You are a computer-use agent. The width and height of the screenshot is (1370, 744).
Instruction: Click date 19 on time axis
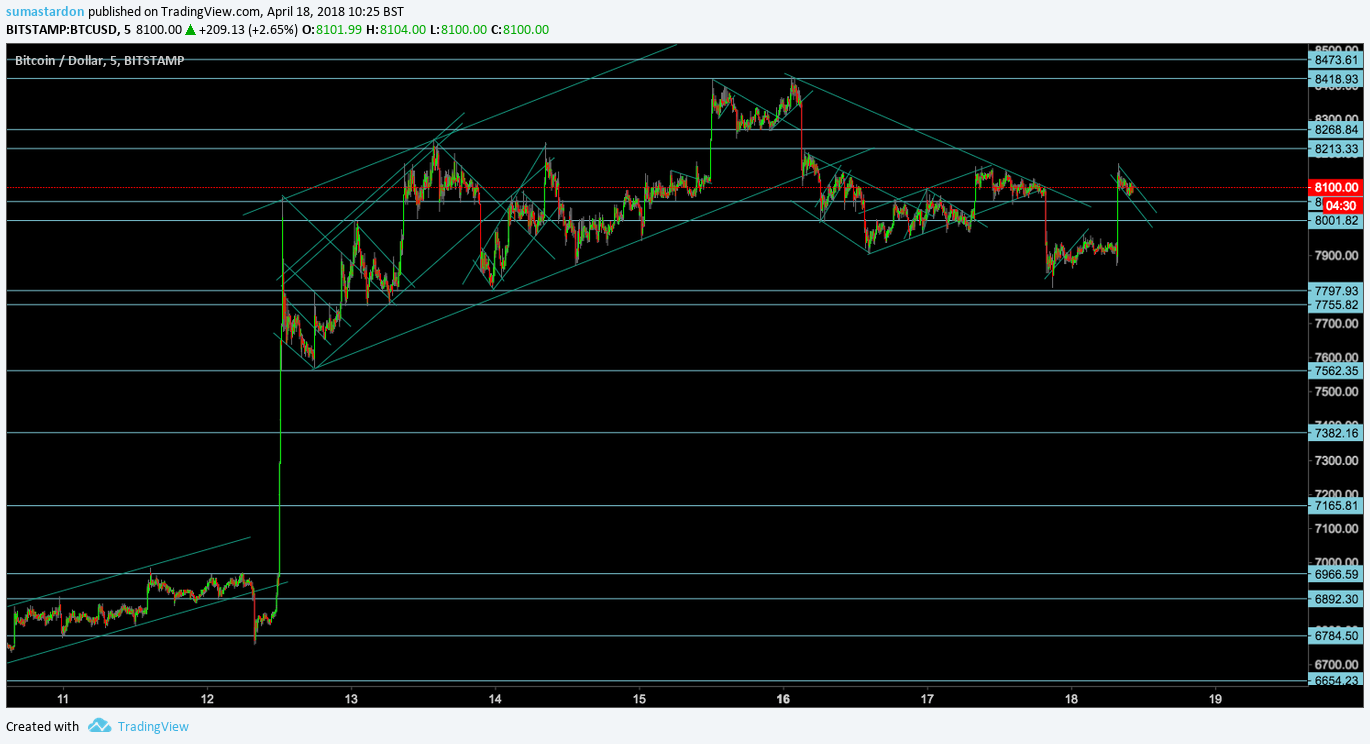1215,699
